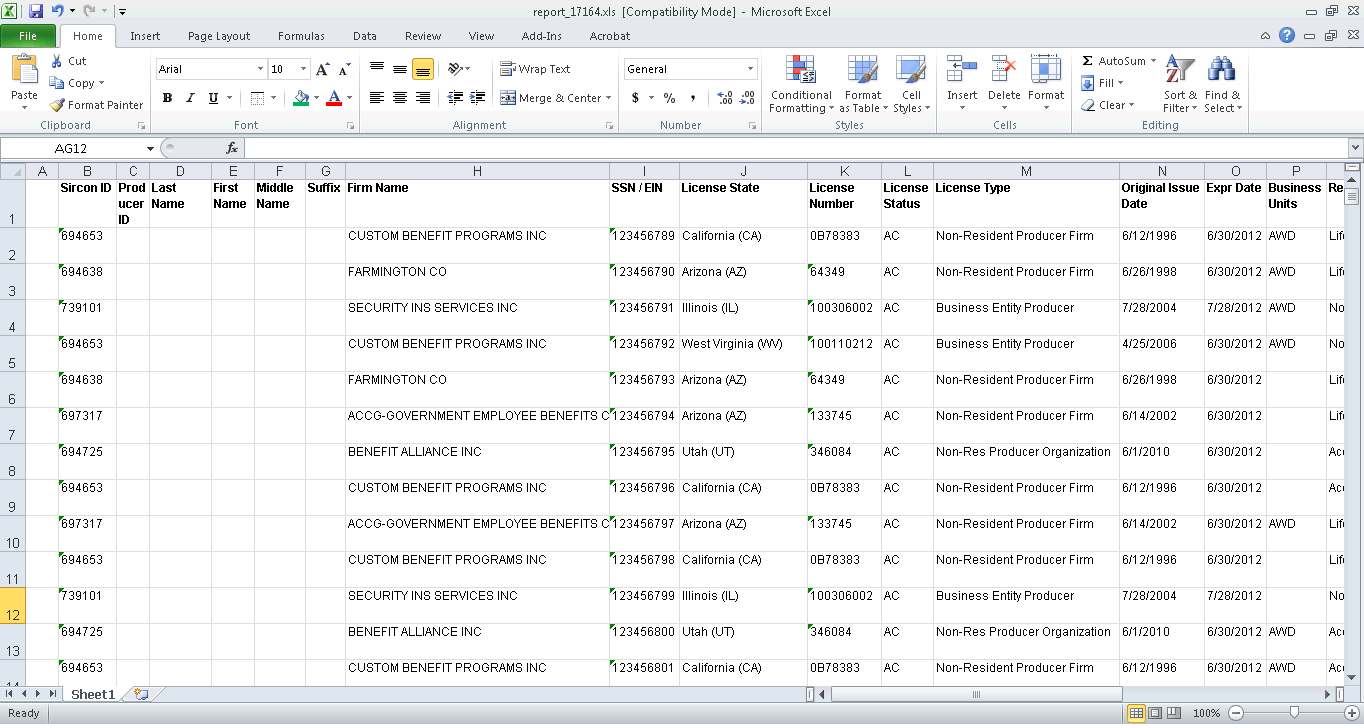1364x728 pixels.
Task: Open the General number format dropdown
Action: coord(751,69)
